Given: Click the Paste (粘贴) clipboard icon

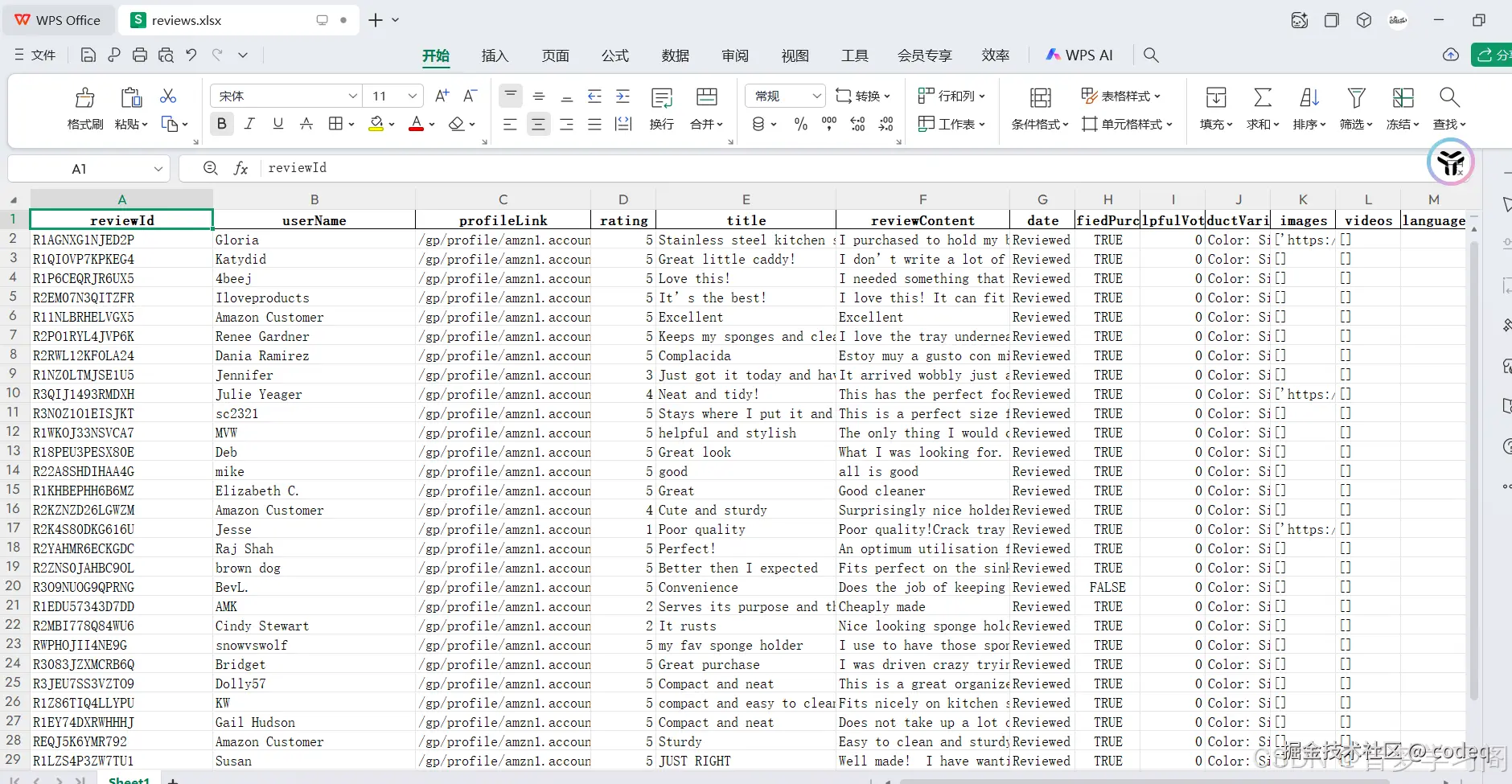Looking at the screenshot, I should (131, 98).
